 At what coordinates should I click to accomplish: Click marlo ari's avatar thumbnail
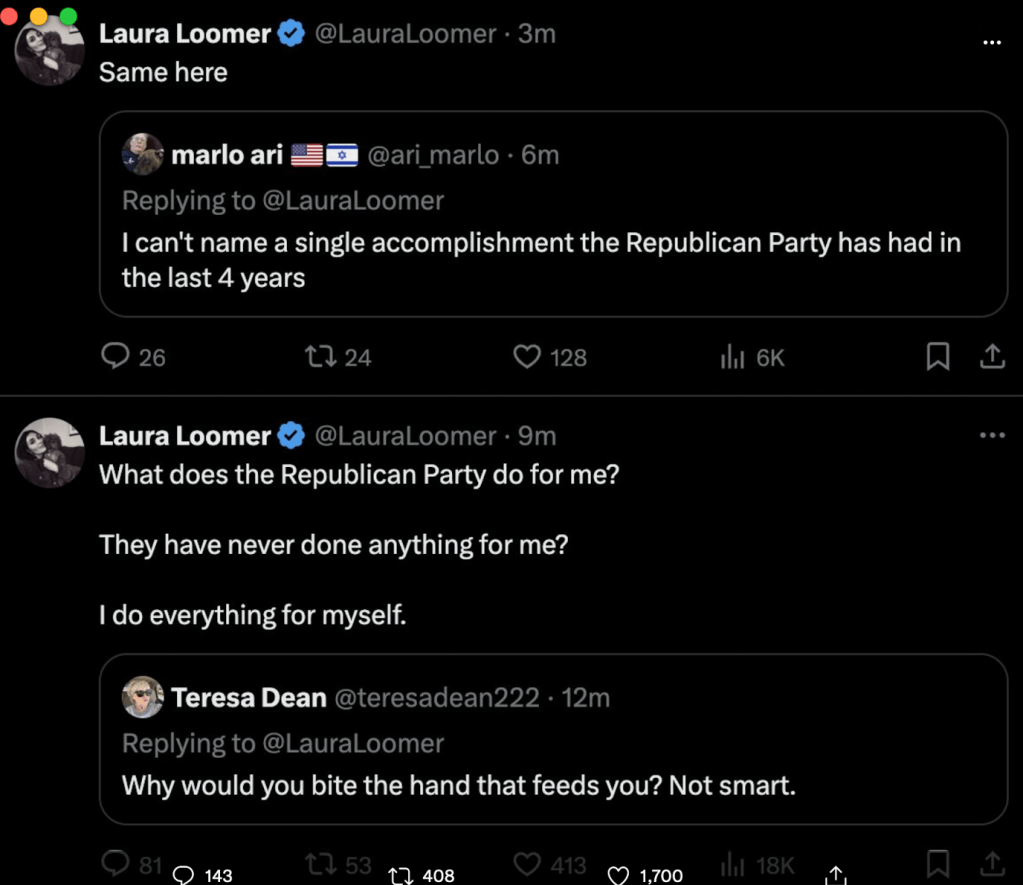pos(143,154)
